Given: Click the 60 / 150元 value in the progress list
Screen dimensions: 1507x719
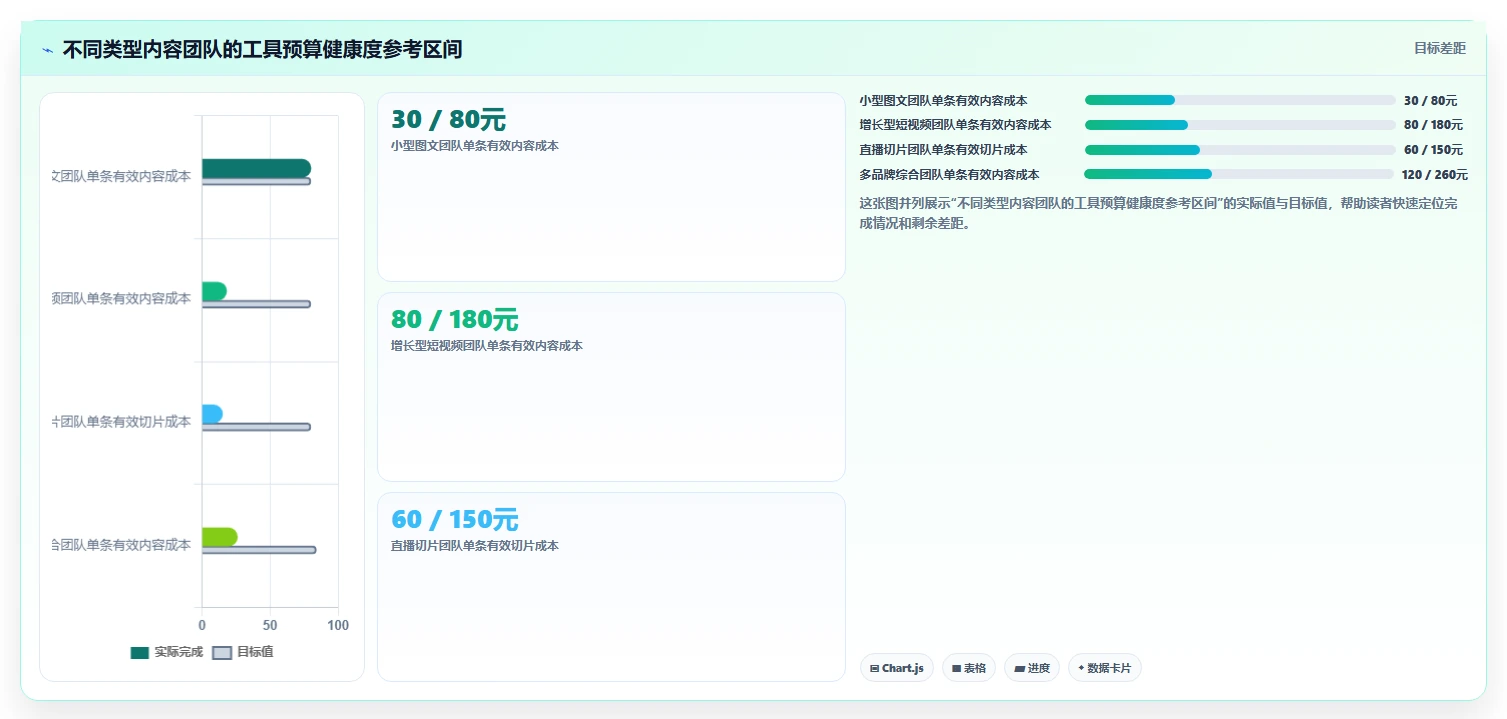Looking at the screenshot, I should pyautogui.click(x=1433, y=150).
